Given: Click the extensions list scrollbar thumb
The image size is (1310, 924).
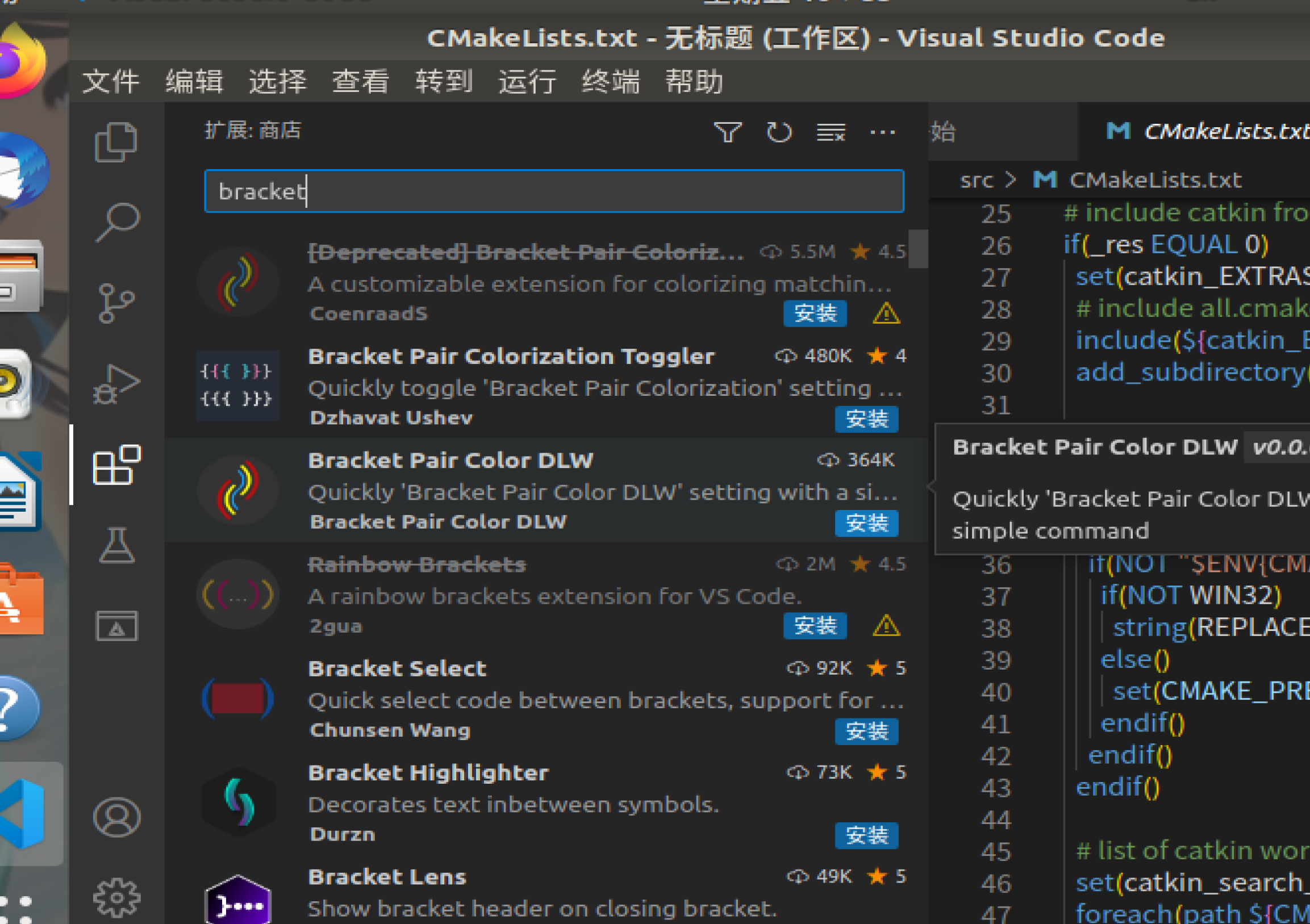Looking at the screenshot, I should [918, 249].
